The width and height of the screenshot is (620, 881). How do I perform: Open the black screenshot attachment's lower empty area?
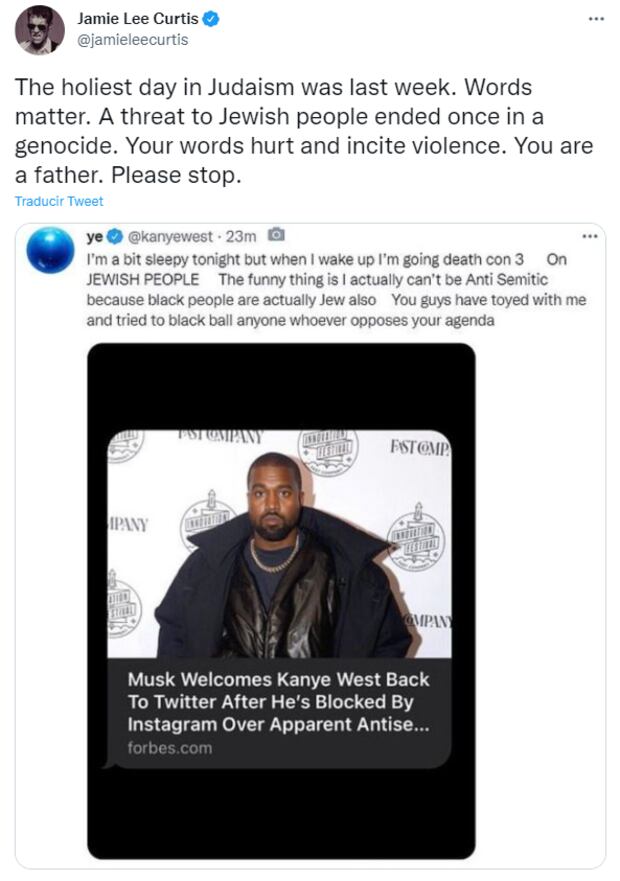tap(280, 815)
